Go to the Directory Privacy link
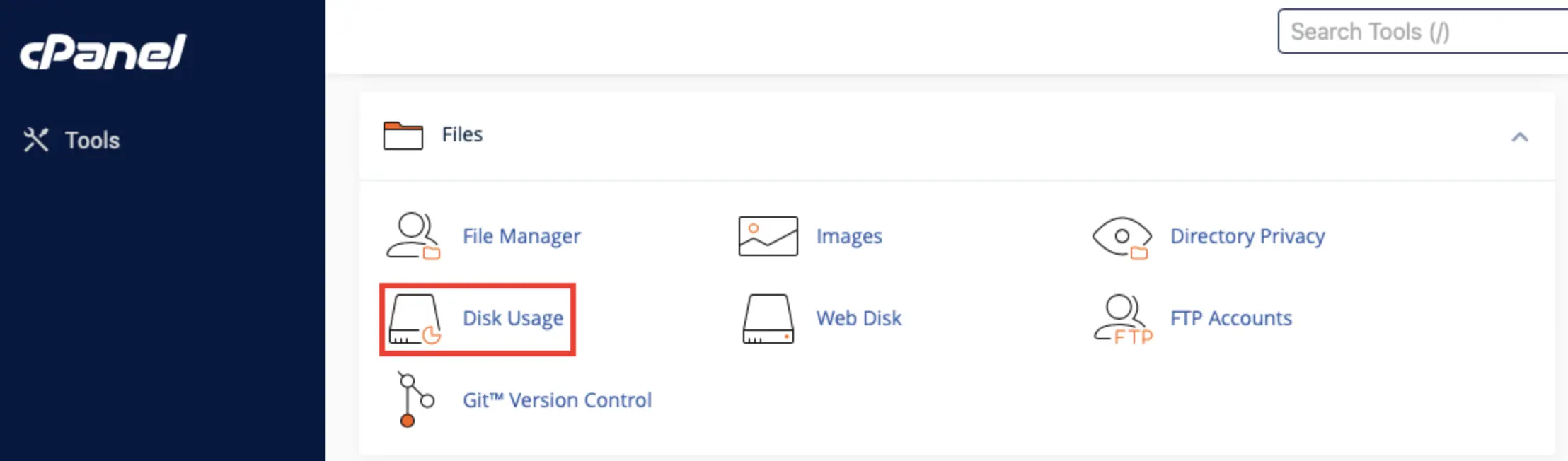Viewport: 1568px width, 461px height. (x=1247, y=236)
